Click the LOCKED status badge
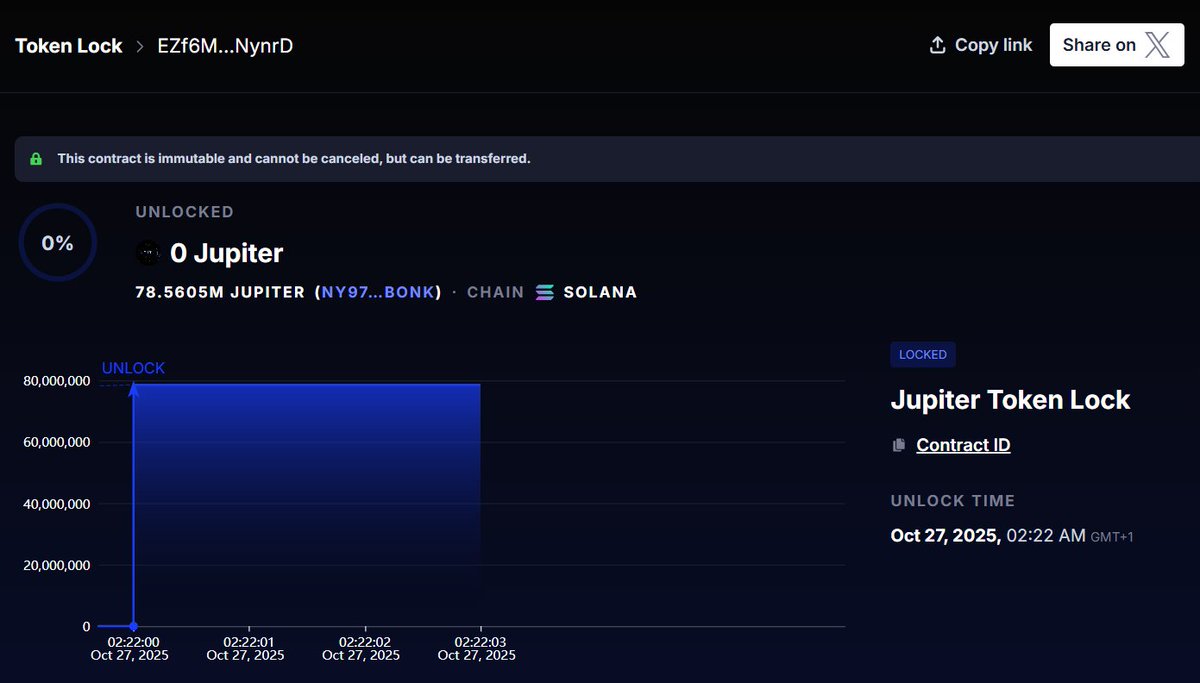Image resolution: width=1200 pixels, height=683 pixels. (x=923, y=354)
